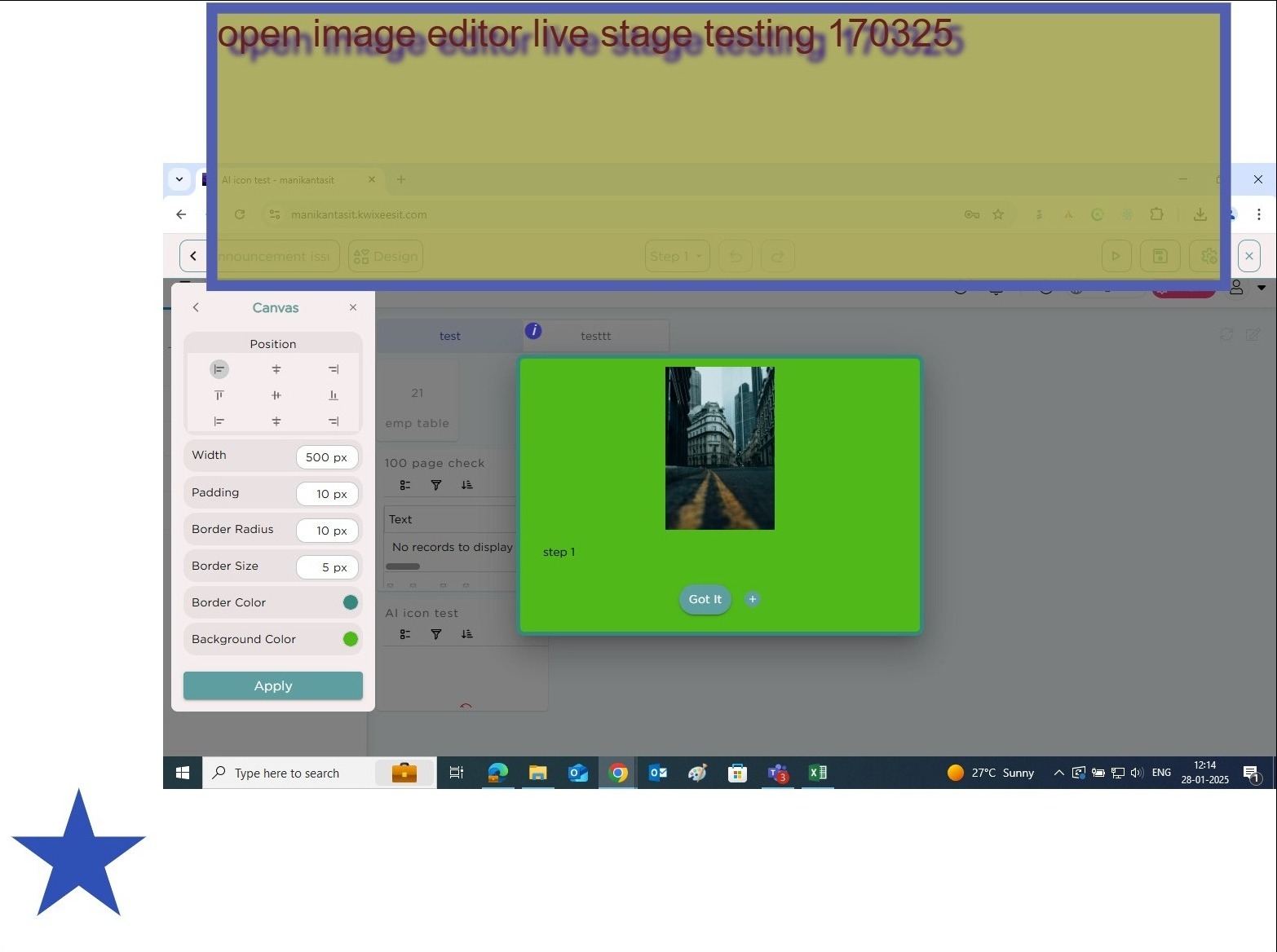The image size is (1277, 952).
Task: Select align-right icon in first Position row
Action: pyautogui.click(x=334, y=369)
